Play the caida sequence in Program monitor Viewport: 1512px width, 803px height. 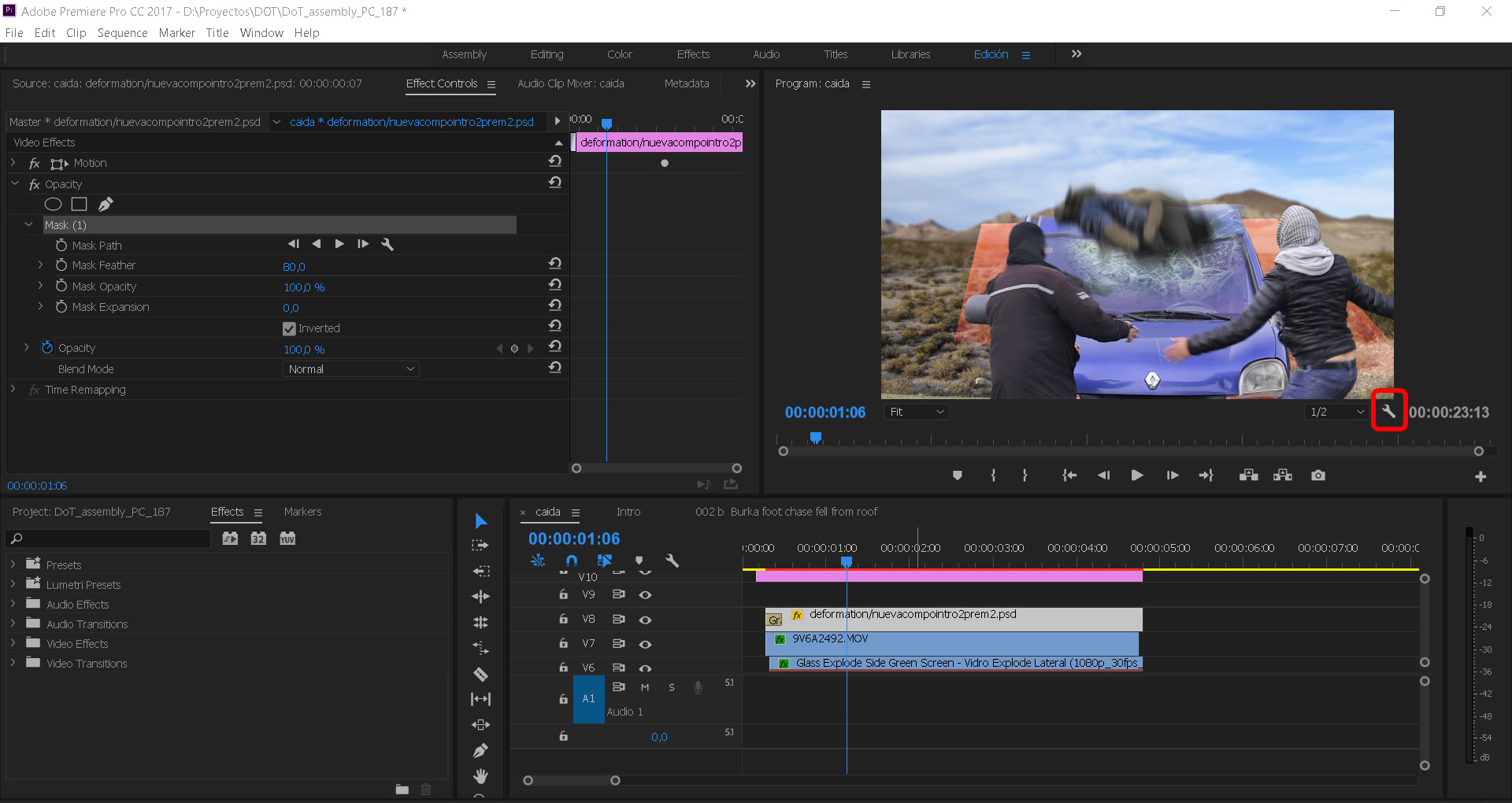click(1137, 476)
